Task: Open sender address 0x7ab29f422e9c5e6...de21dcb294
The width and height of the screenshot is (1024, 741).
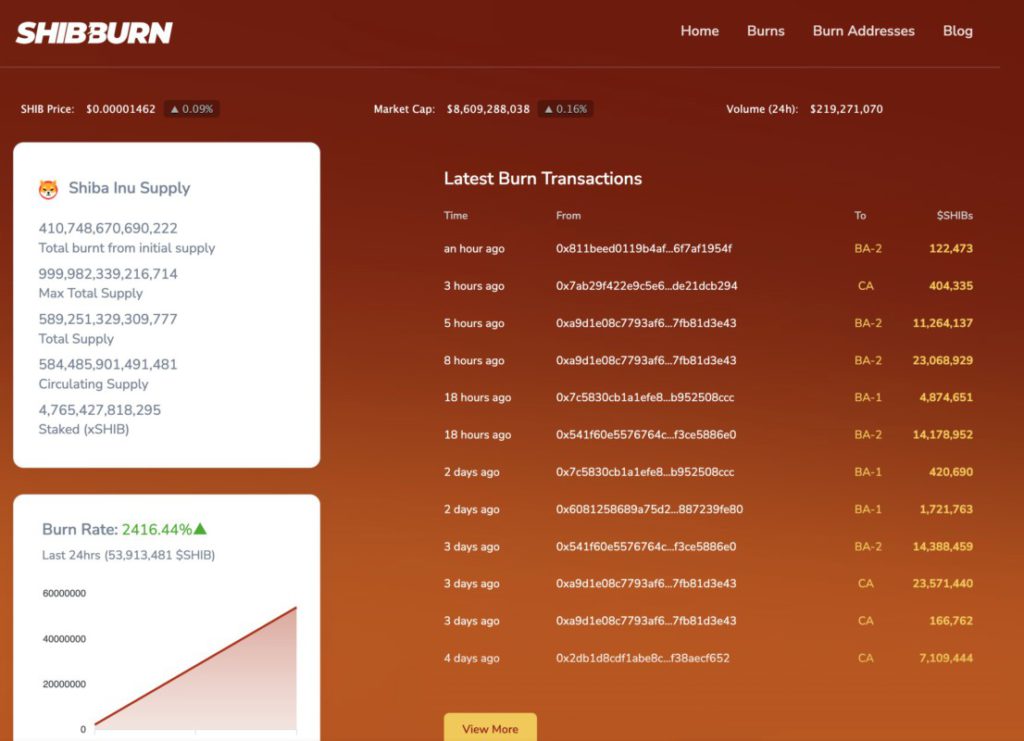Action: point(646,286)
